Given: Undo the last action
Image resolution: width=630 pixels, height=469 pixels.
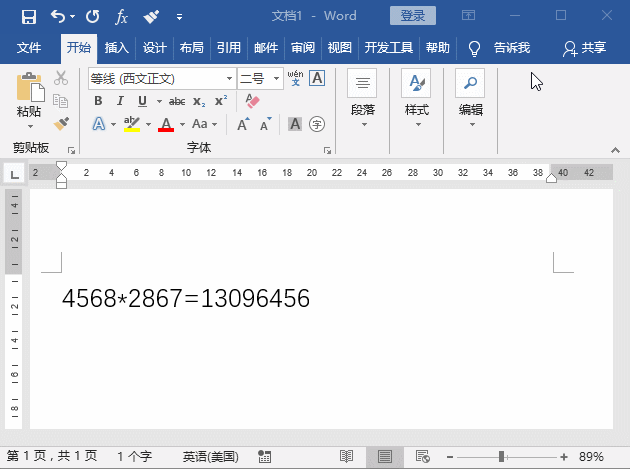Looking at the screenshot, I should (x=57, y=16).
